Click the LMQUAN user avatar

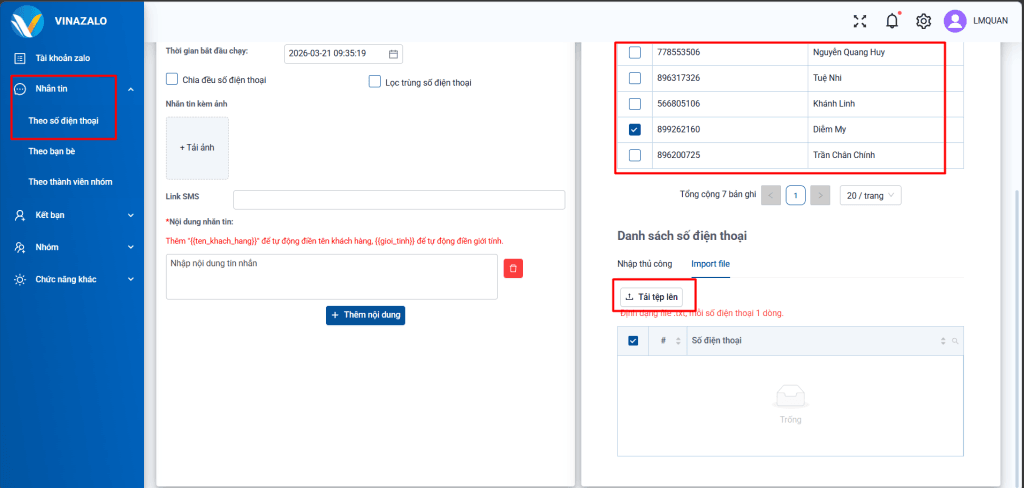(x=955, y=21)
